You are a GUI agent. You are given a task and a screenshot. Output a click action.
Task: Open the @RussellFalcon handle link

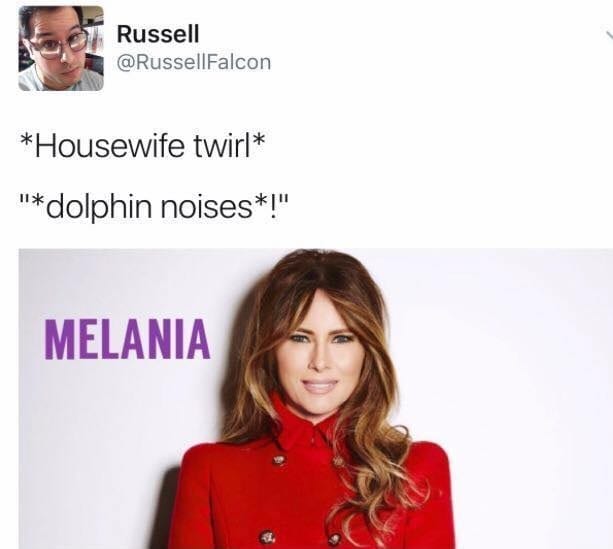pyautogui.click(x=194, y=62)
